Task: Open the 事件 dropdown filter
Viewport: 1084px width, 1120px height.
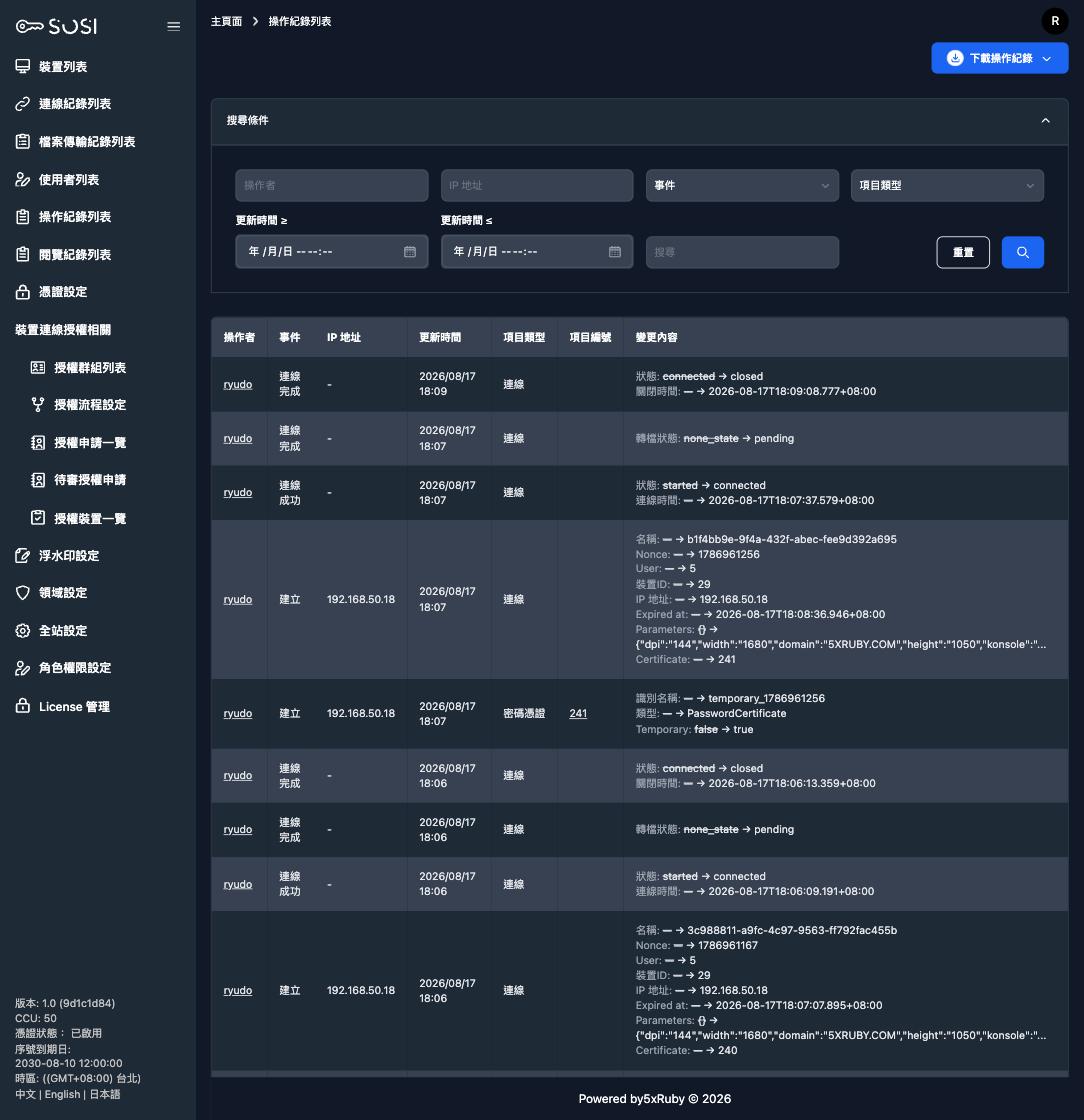Action: coord(742,185)
